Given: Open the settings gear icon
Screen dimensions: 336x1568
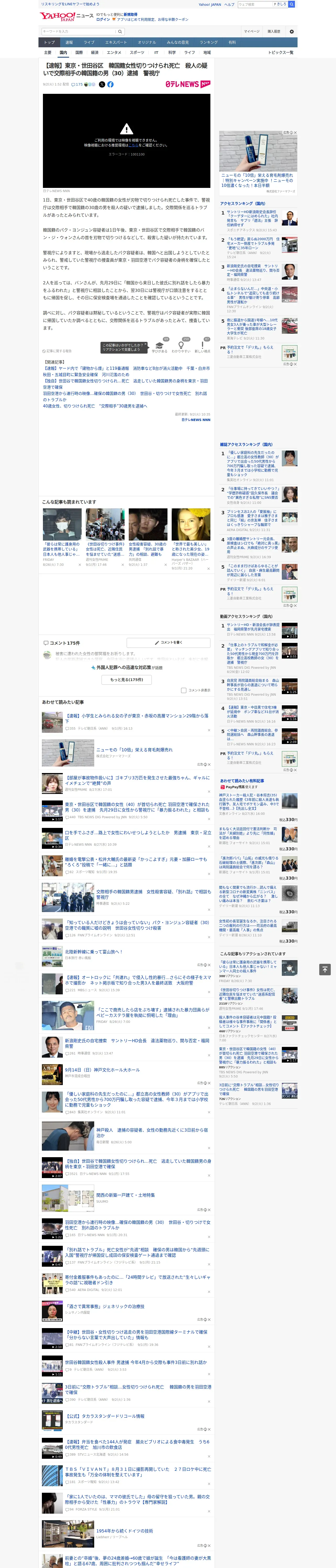Looking at the screenshot, I should 292,32.
